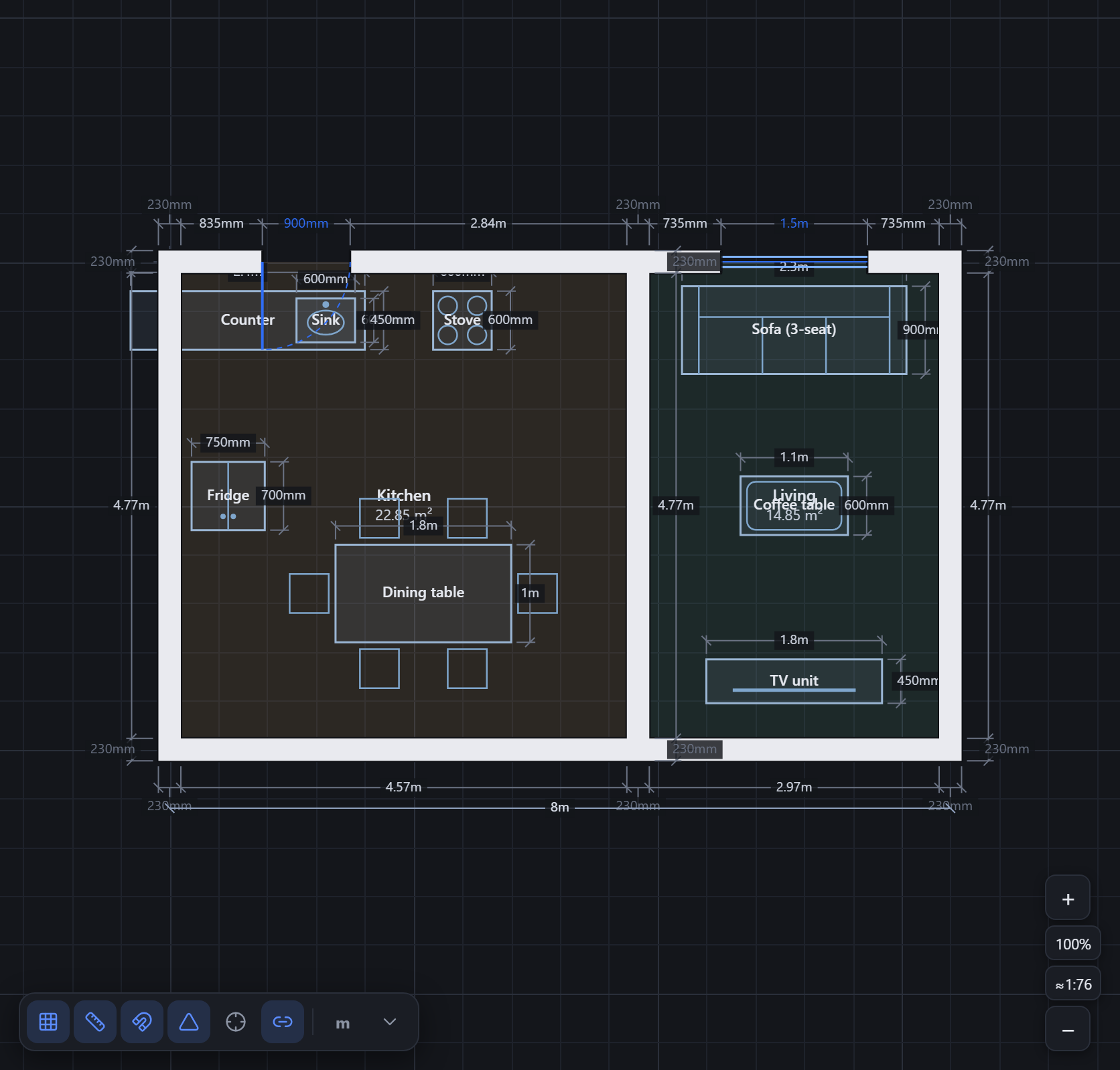The width and height of the screenshot is (1120, 1070).
Task: Enable the crosshair target button
Action: 236,1022
